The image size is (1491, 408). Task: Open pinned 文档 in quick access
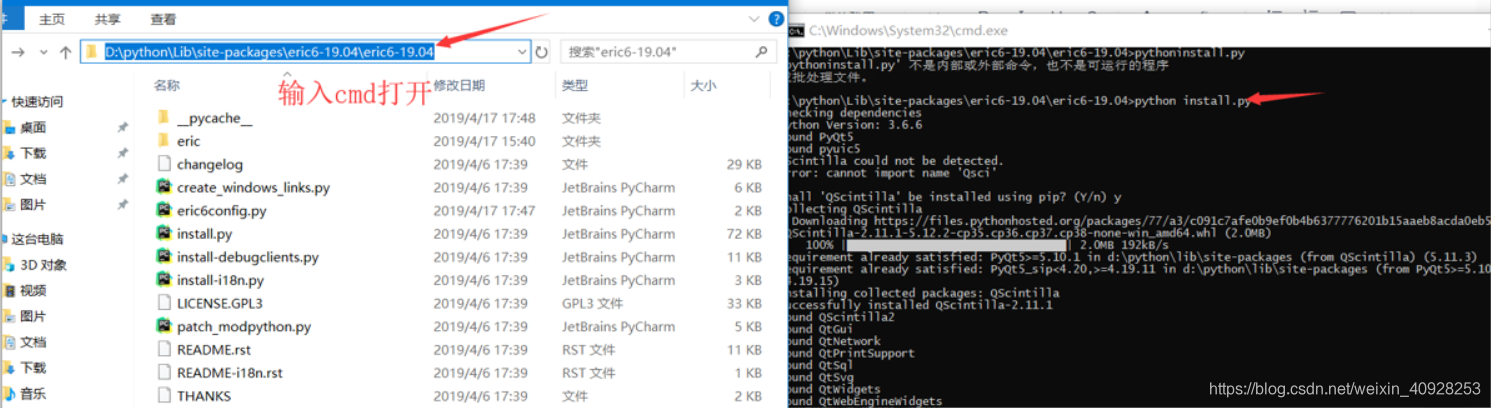click(33, 179)
